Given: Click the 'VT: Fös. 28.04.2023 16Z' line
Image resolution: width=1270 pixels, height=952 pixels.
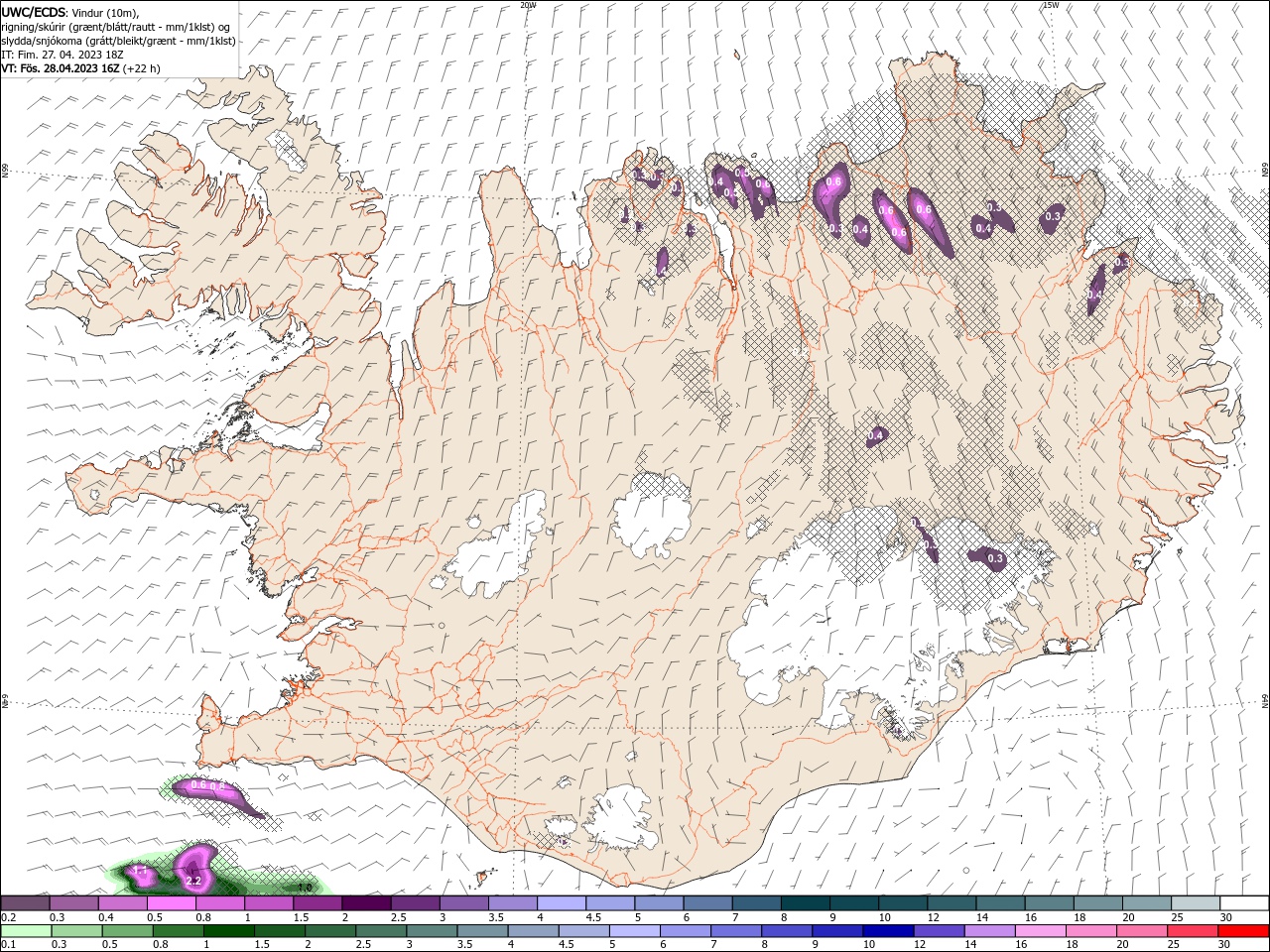Looking at the screenshot, I should 61,68.
